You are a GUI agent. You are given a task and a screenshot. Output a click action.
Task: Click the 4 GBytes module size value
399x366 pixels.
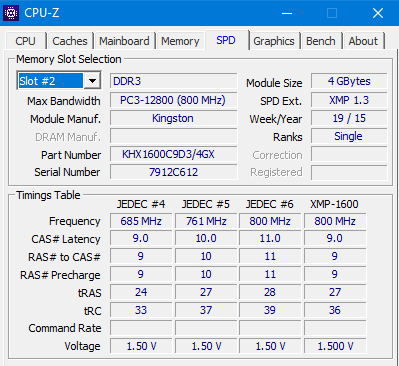pyautogui.click(x=349, y=81)
